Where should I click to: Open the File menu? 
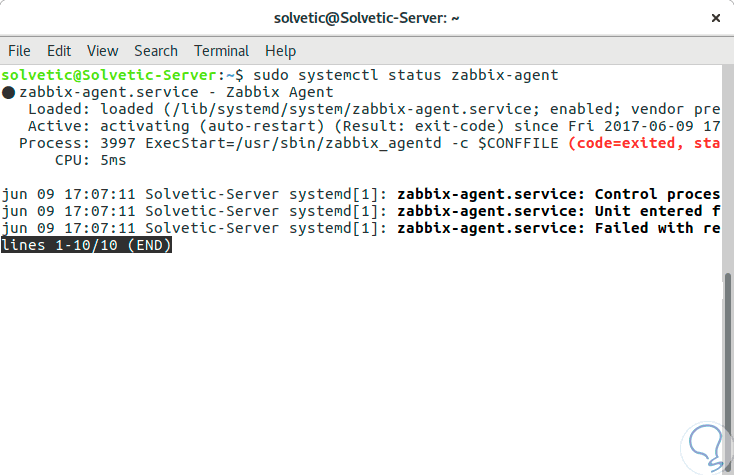click(x=19, y=51)
